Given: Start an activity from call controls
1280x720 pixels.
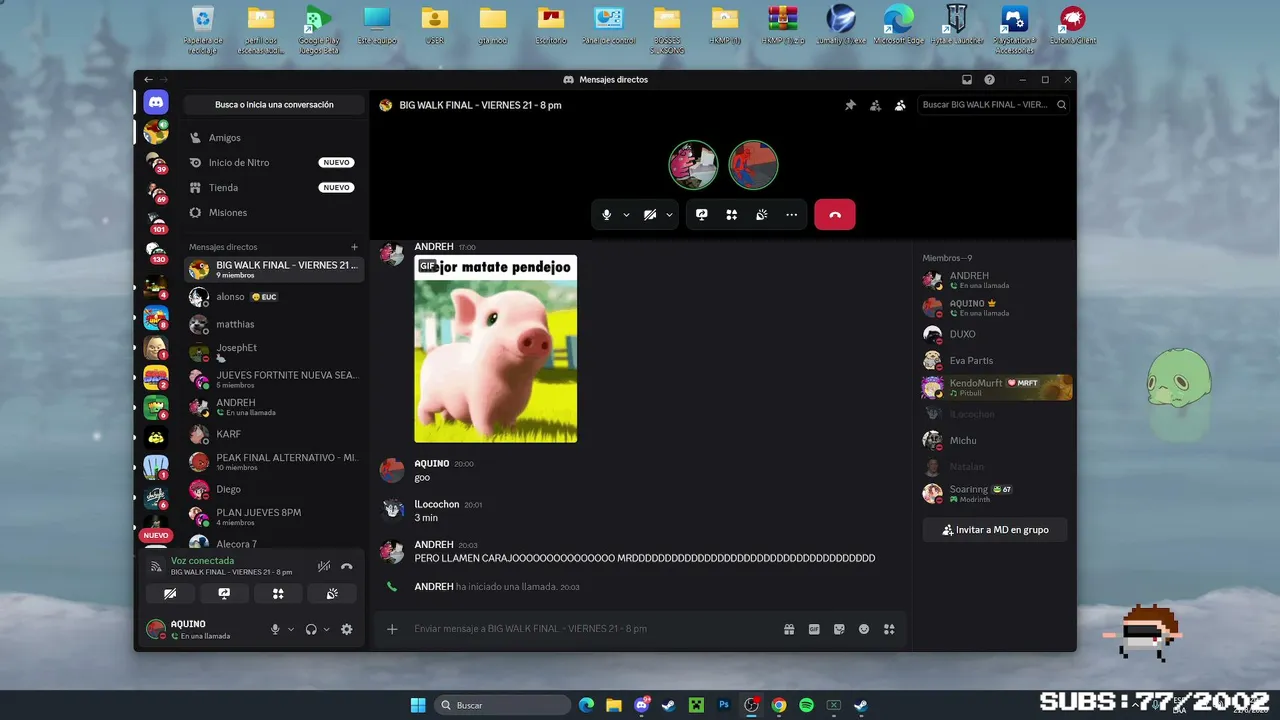Looking at the screenshot, I should tap(732, 214).
